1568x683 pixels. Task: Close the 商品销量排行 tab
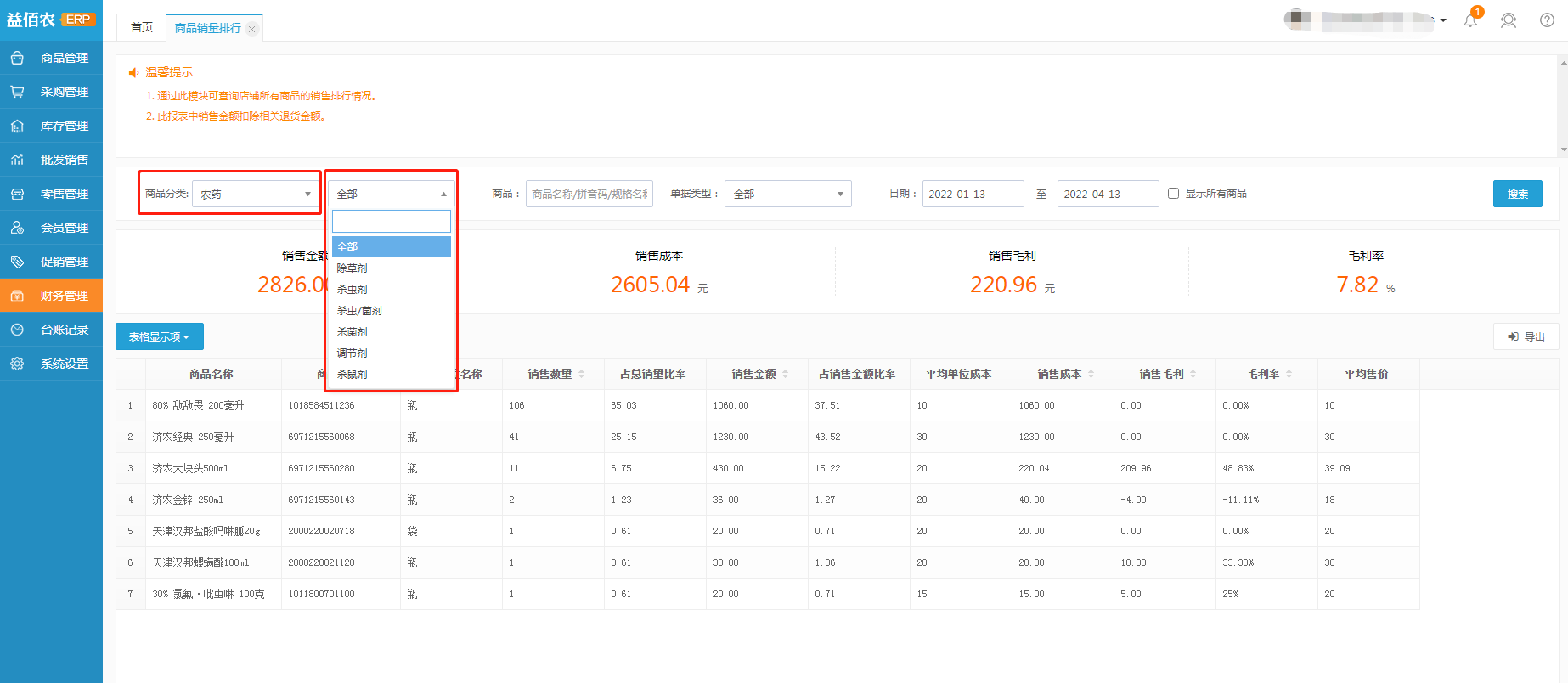click(252, 29)
